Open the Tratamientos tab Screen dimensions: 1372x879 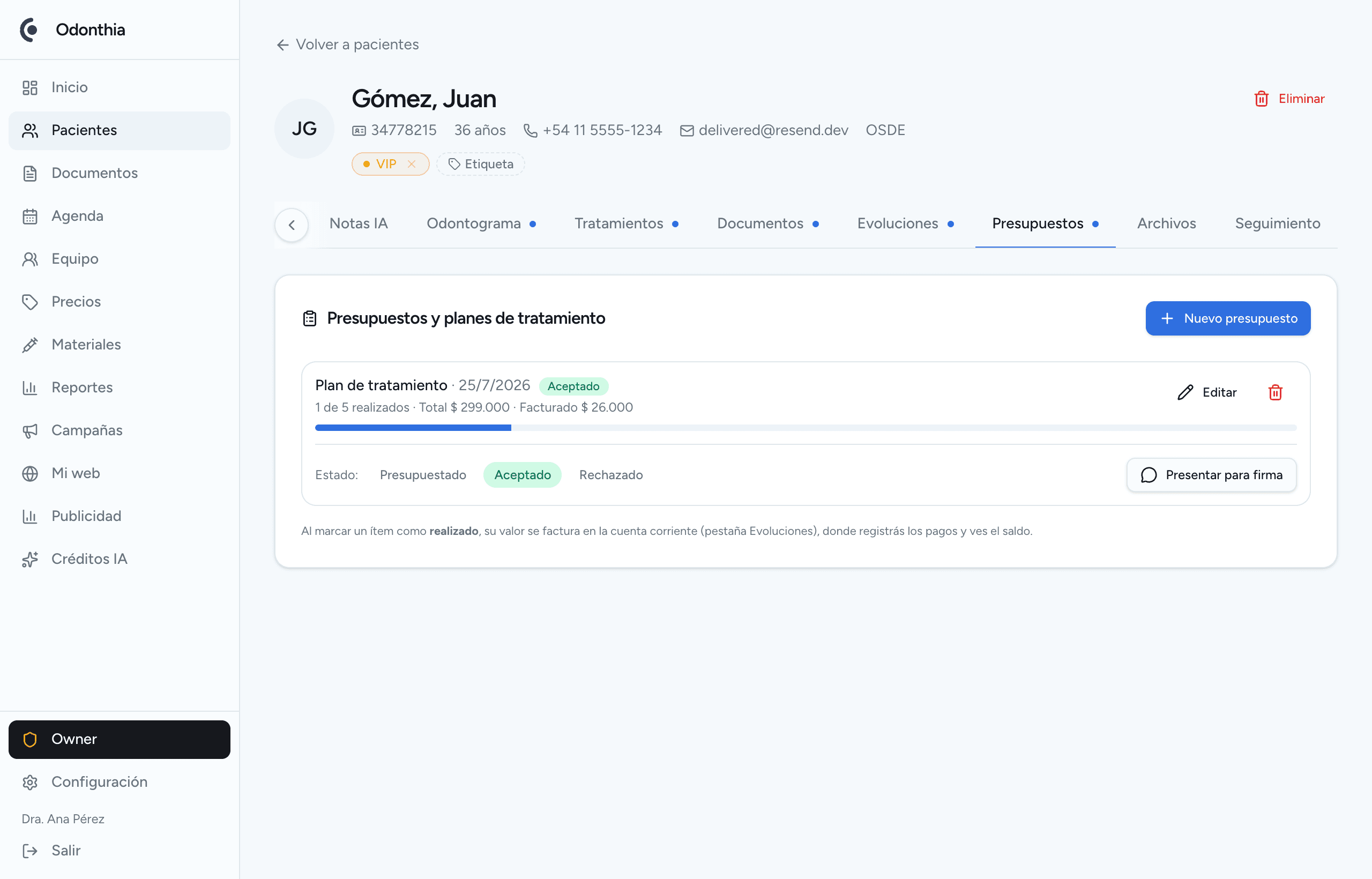[626, 223]
